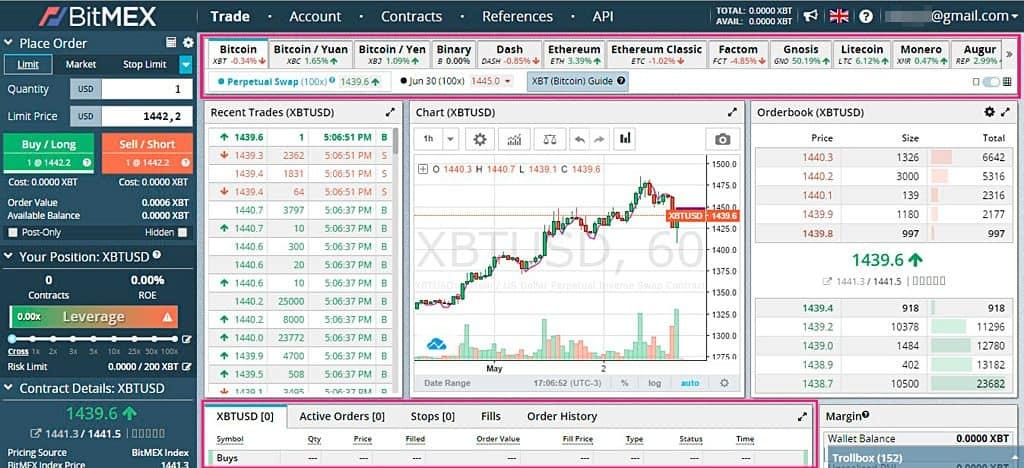
Task: Select the Limit order type
Action: pos(27,64)
